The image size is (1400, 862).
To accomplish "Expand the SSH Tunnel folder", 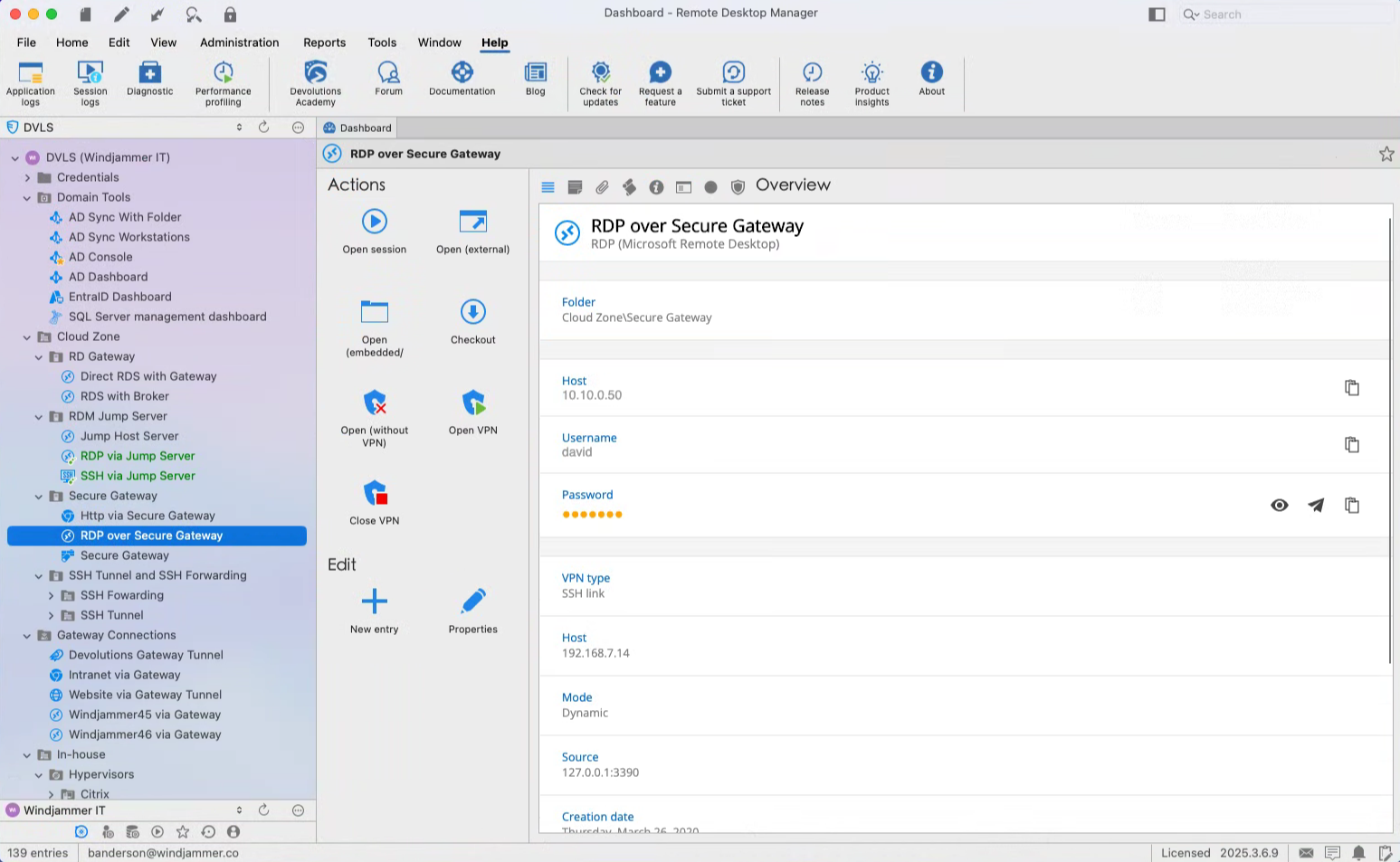I will pos(51,616).
